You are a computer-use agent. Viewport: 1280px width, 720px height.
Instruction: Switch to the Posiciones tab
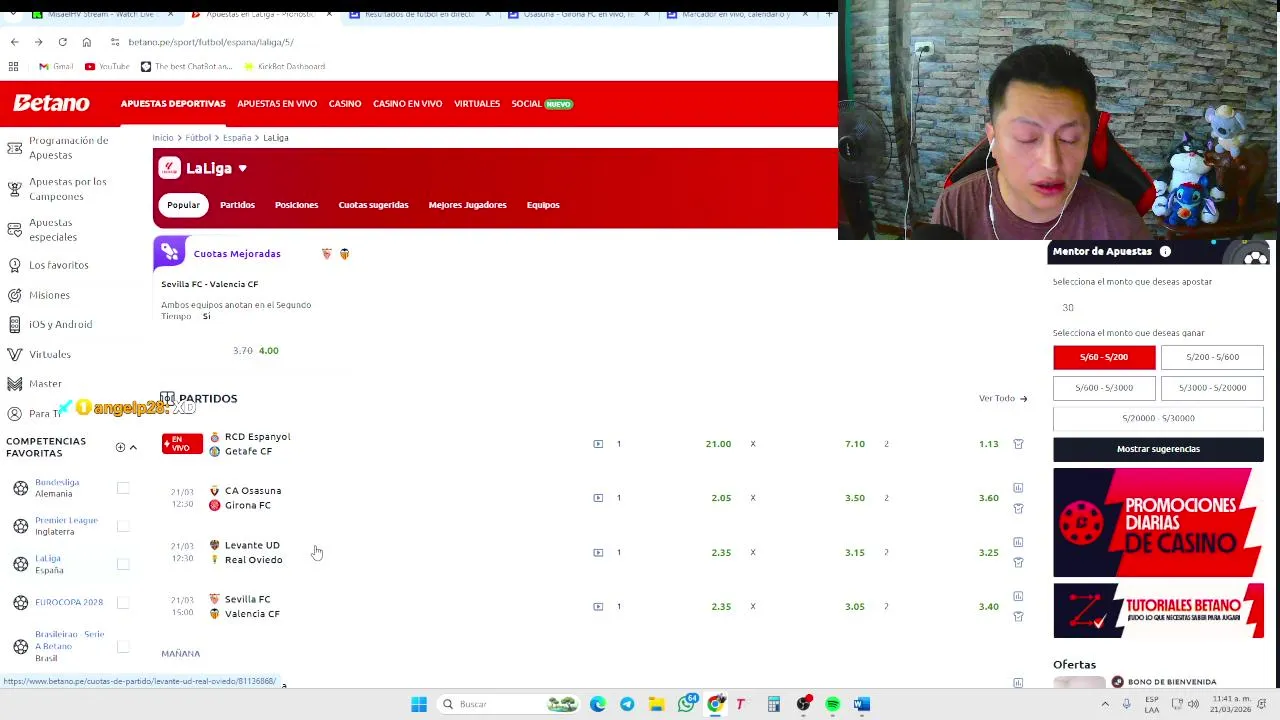[296, 205]
